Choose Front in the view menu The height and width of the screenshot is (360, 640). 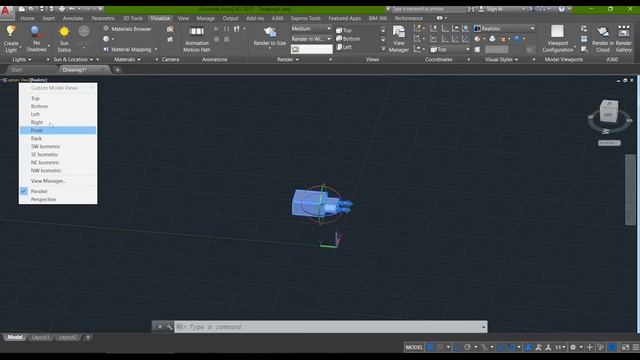pos(58,130)
